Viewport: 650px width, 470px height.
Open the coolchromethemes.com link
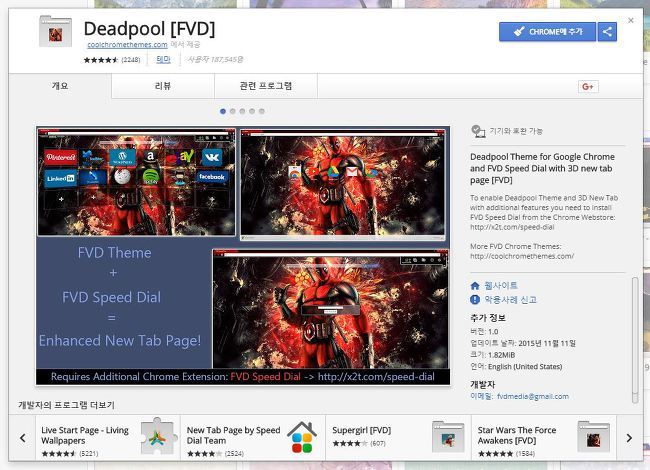pos(127,45)
